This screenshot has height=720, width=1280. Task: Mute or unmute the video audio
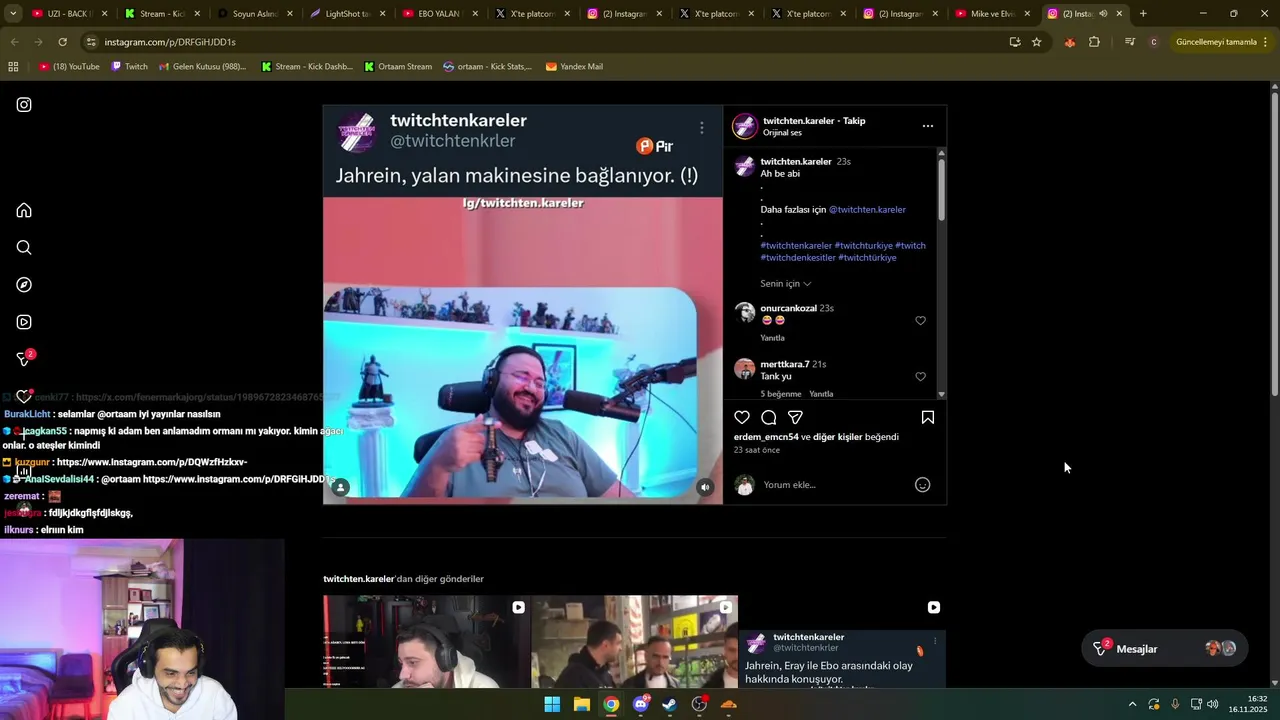point(705,487)
